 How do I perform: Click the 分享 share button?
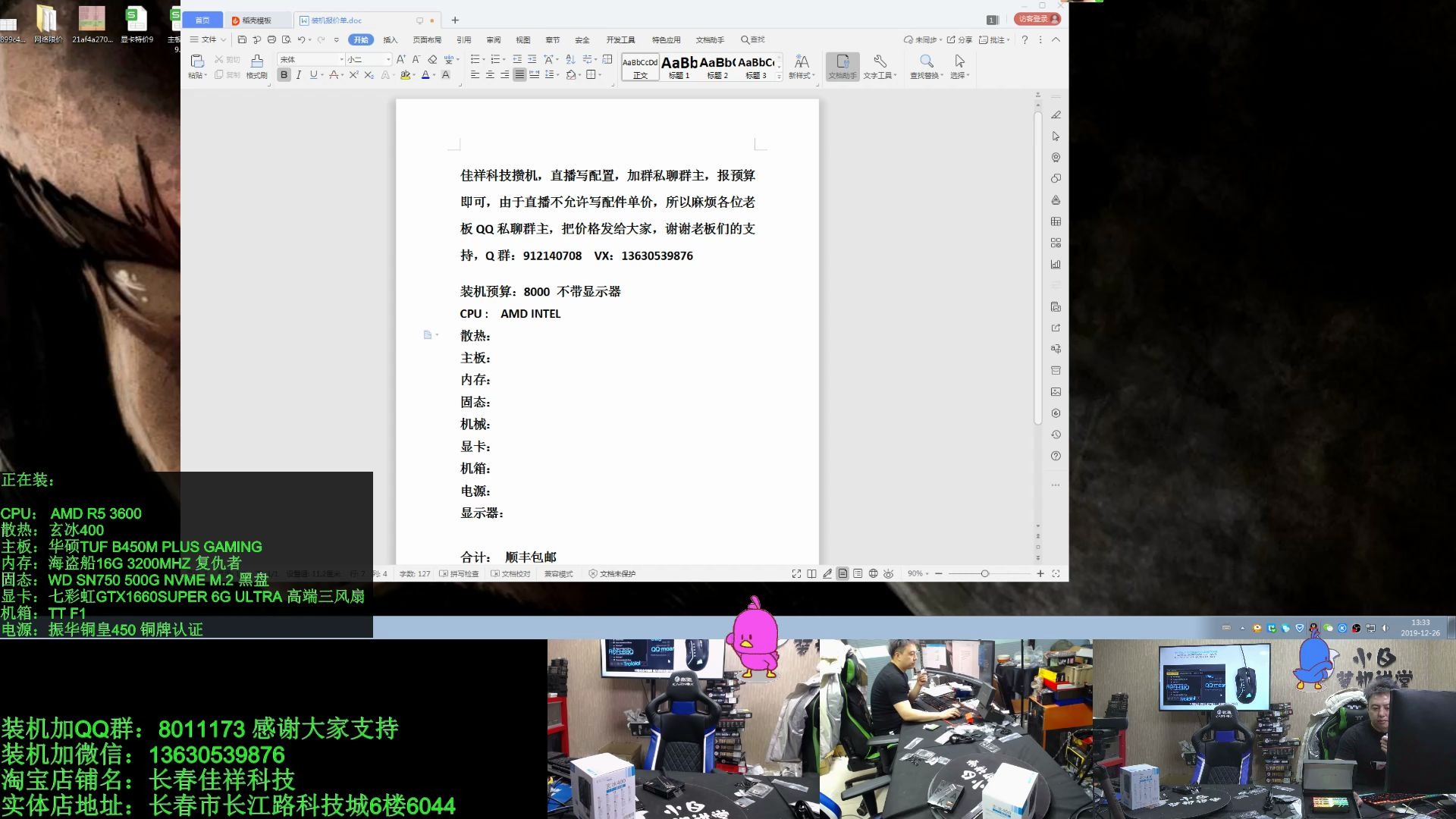[959, 39]
